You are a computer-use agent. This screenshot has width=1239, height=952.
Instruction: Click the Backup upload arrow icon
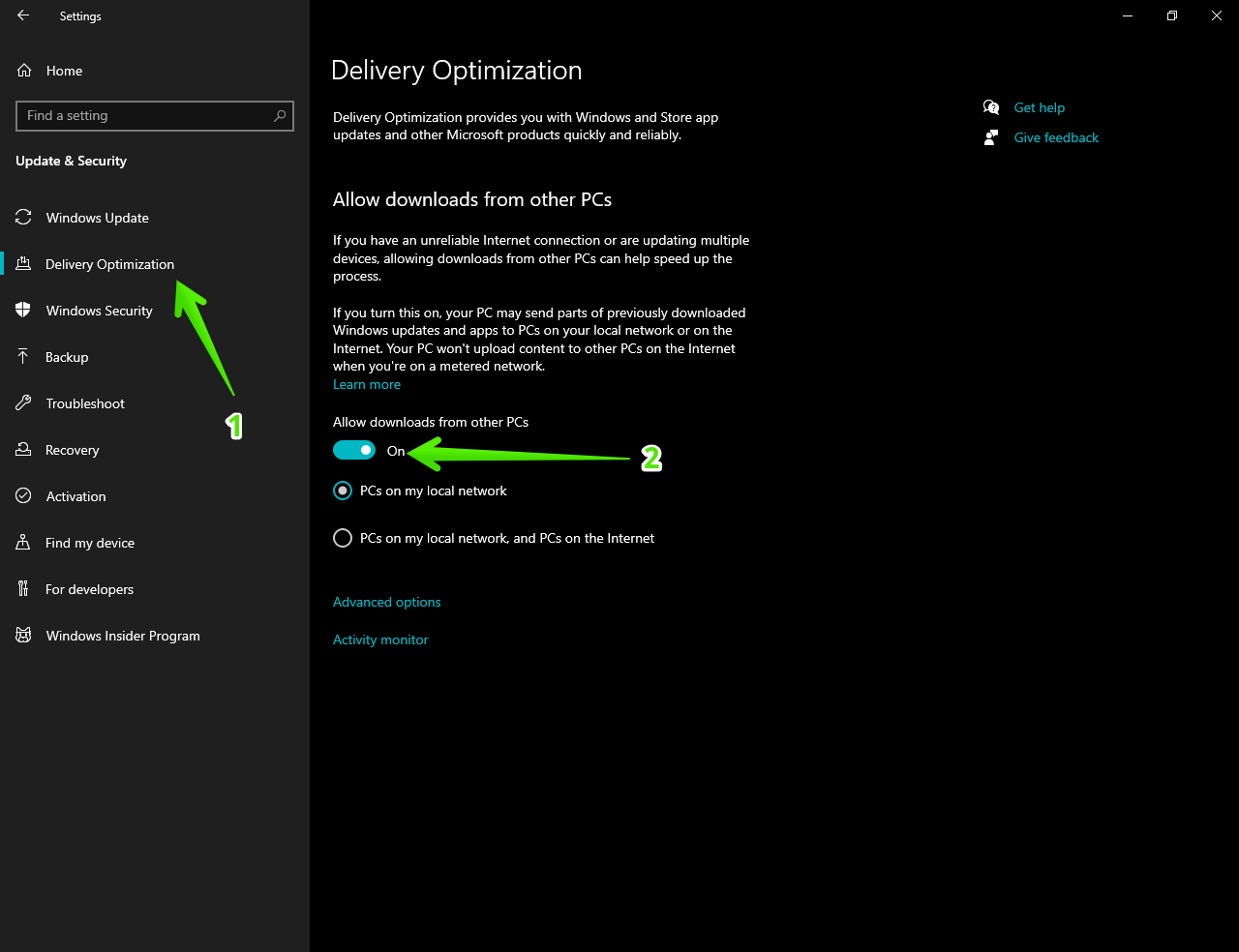coord(23,357)
